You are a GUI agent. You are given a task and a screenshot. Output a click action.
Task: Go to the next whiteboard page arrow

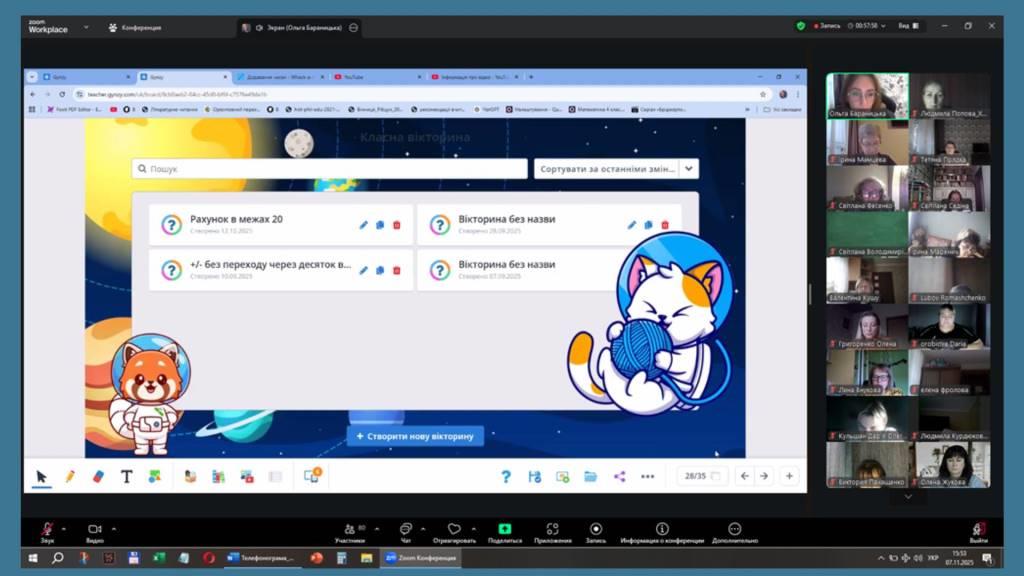click(x=764, y=477)
